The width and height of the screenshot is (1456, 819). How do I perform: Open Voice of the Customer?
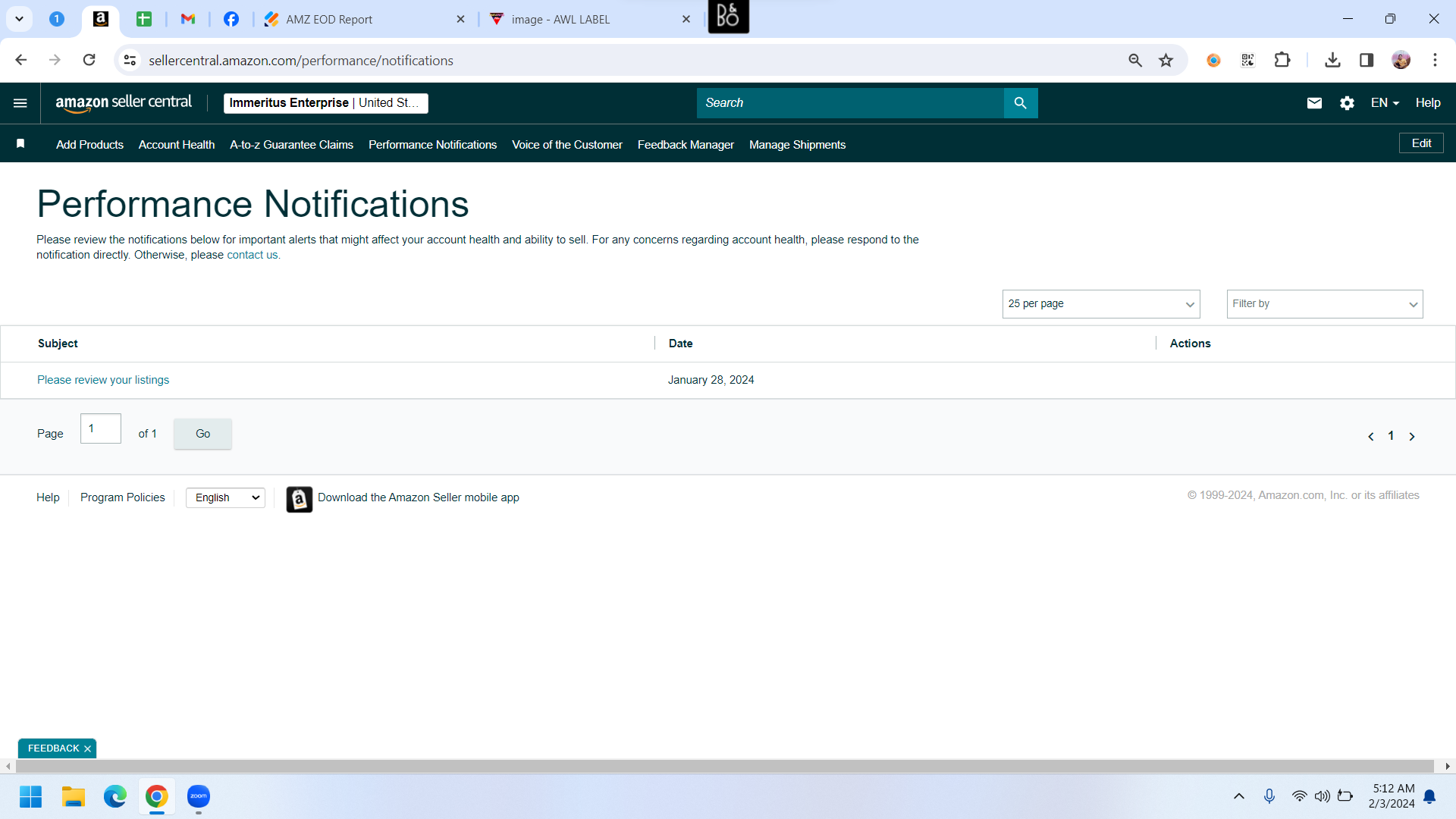(x=567, y=145)
